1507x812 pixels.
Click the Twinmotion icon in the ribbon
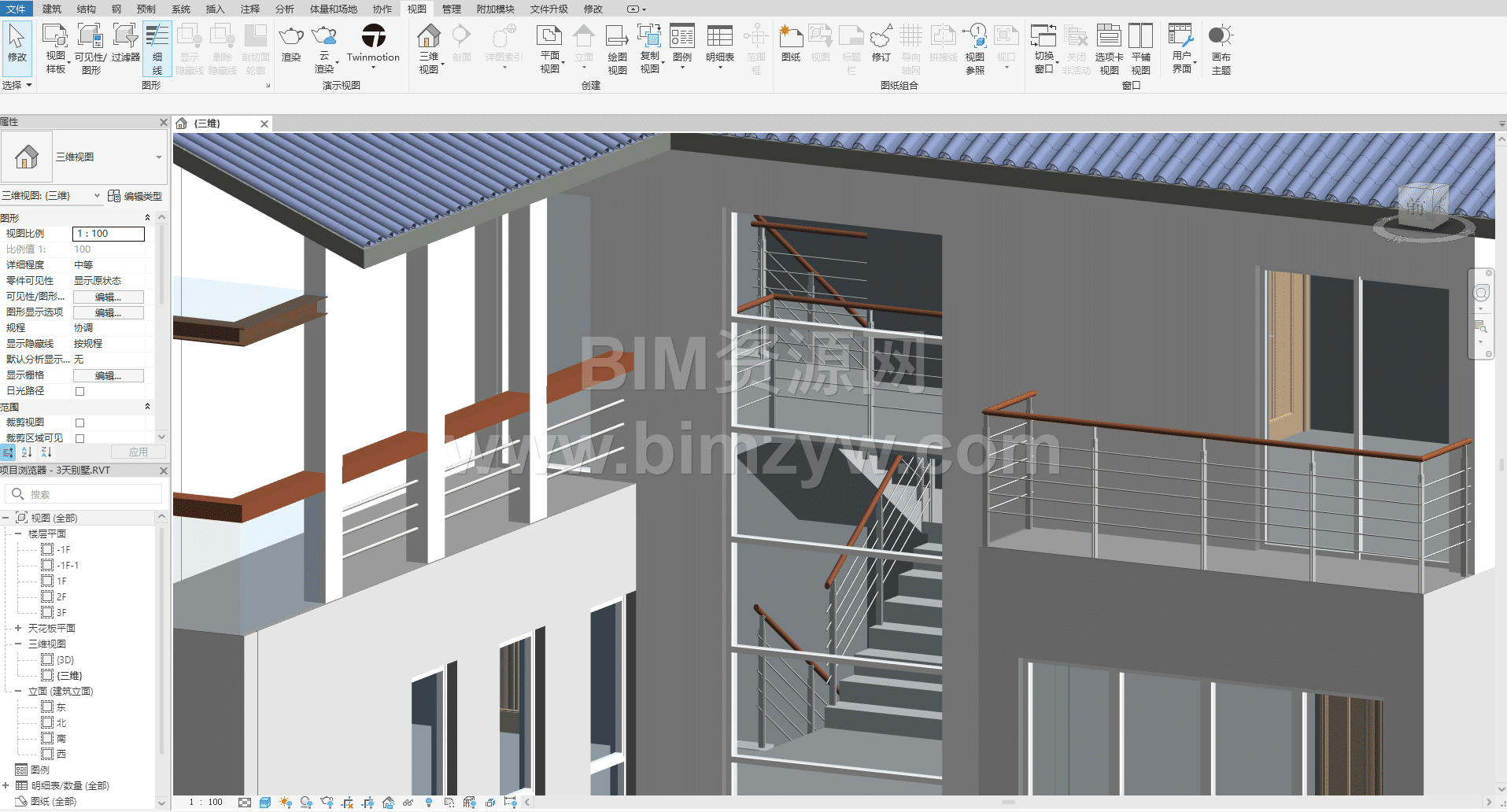point(373,37)
